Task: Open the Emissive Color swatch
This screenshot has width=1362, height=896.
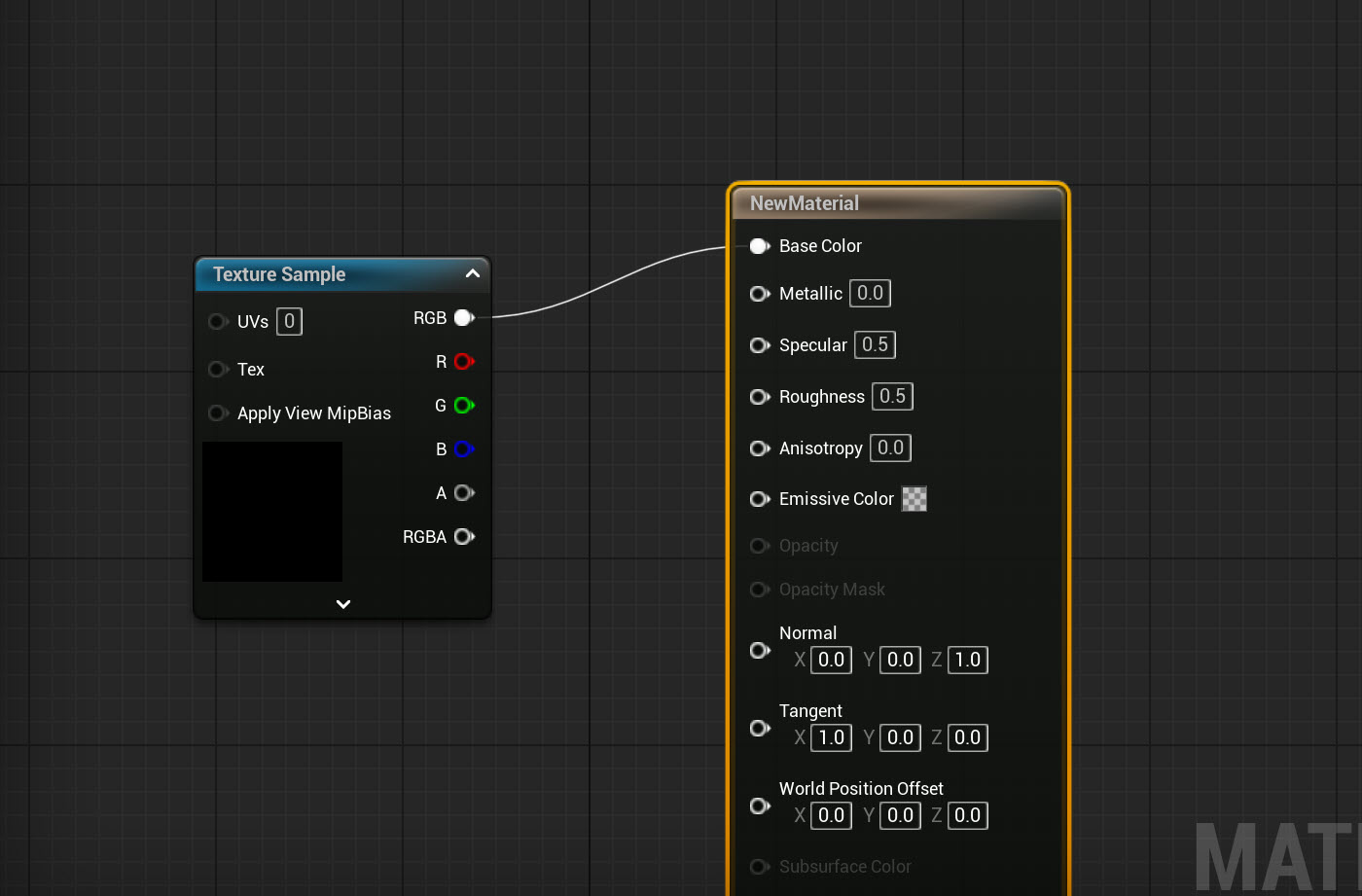Action: (914, 499)
